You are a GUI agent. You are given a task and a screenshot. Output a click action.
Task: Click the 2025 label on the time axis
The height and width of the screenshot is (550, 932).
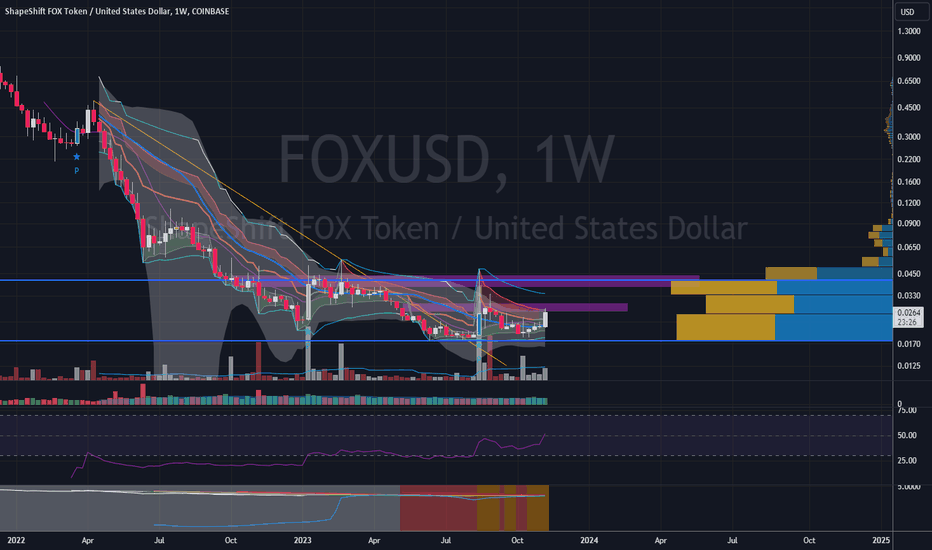click(881, 540)
